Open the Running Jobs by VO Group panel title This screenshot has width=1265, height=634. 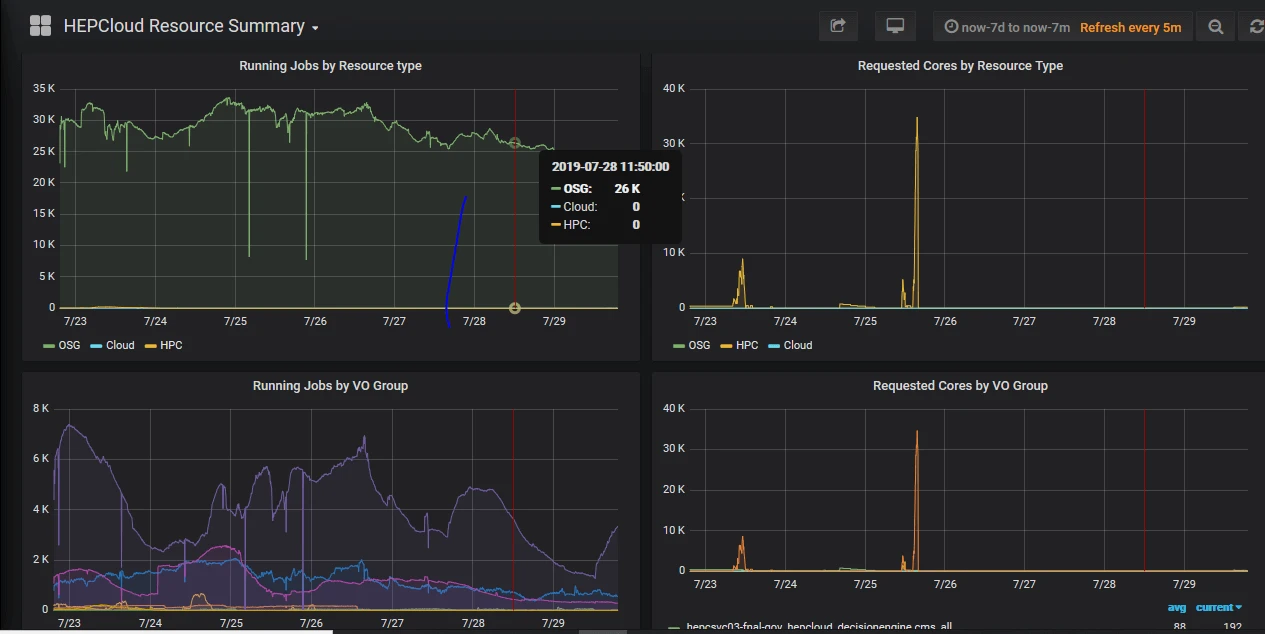pyautogui.click(x=330, y=386)
